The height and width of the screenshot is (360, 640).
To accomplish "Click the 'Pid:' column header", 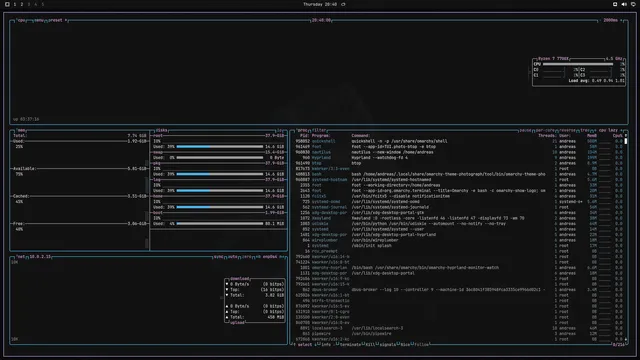I will [304, 136].
